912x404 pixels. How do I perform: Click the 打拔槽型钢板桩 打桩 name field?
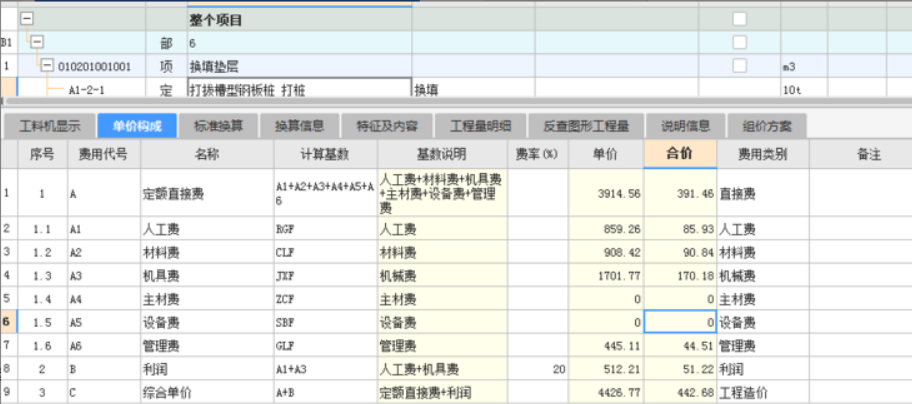tap(298, 89)
